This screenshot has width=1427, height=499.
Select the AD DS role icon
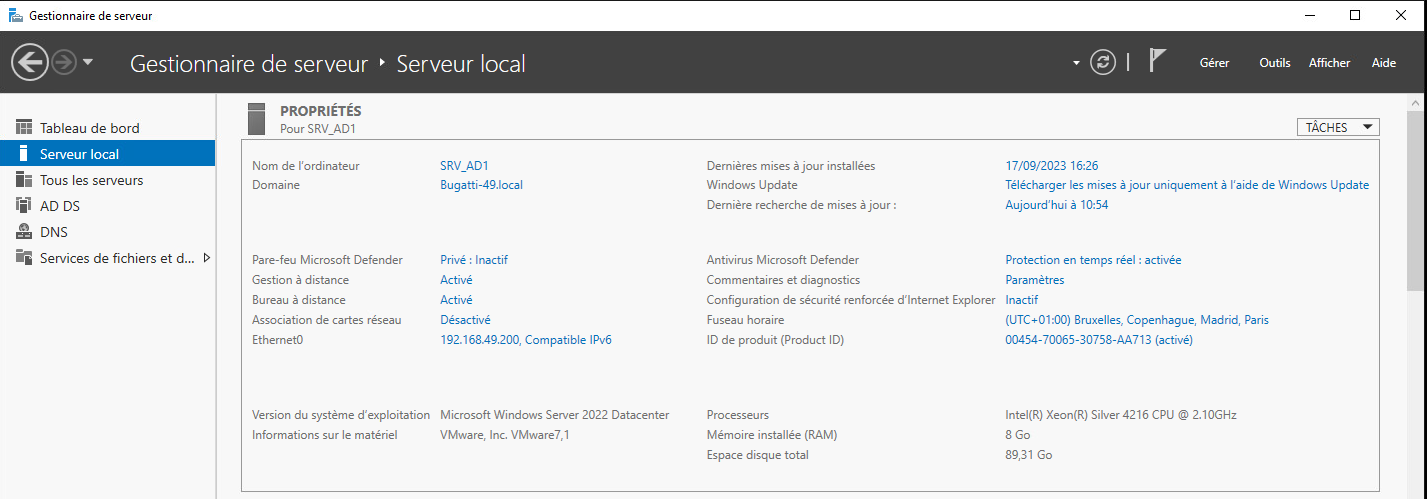(24, 206)
